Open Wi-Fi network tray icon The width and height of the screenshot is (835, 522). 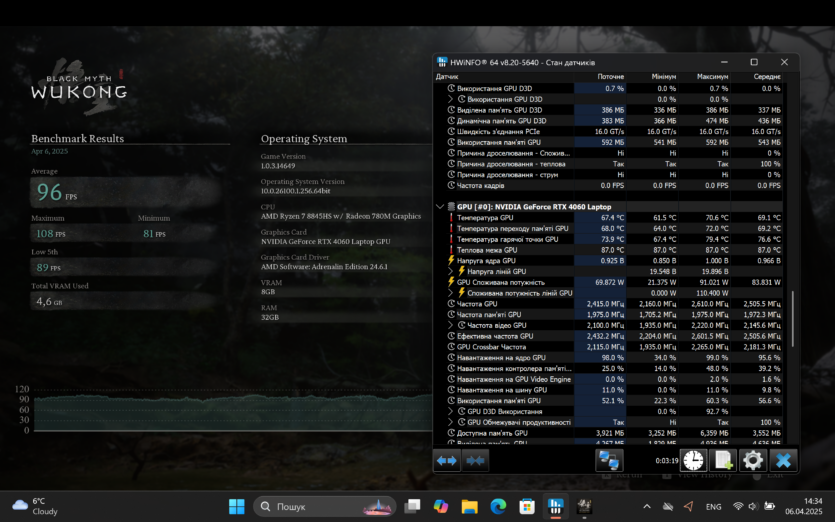[738, 507]
